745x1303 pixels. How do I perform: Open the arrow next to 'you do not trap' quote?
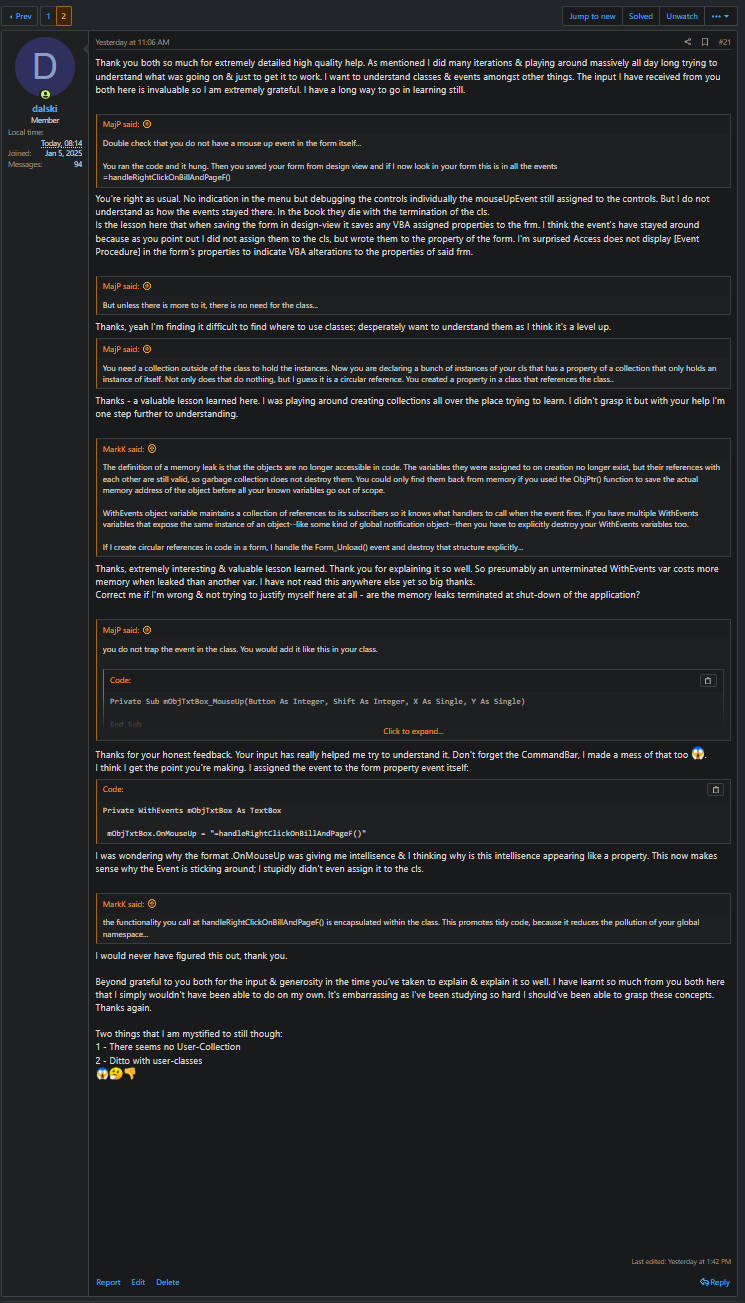tap(147, 630)
